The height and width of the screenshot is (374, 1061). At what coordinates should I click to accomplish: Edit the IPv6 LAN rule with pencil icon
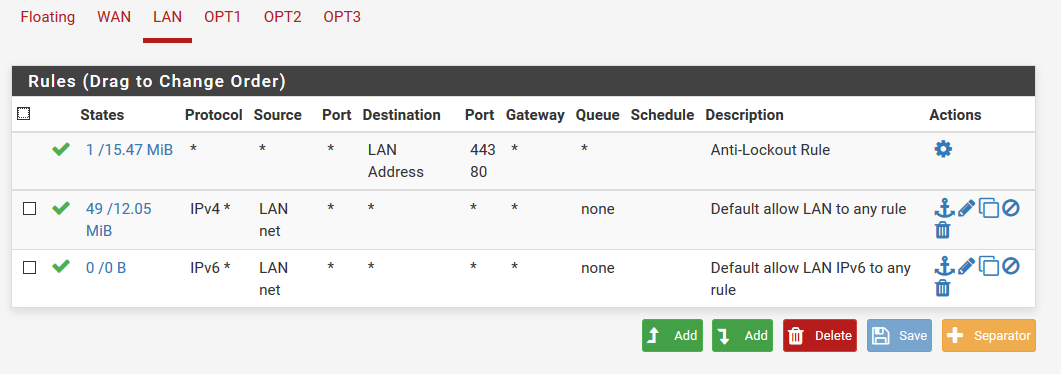pyautogui.click(x=966, y=266)
